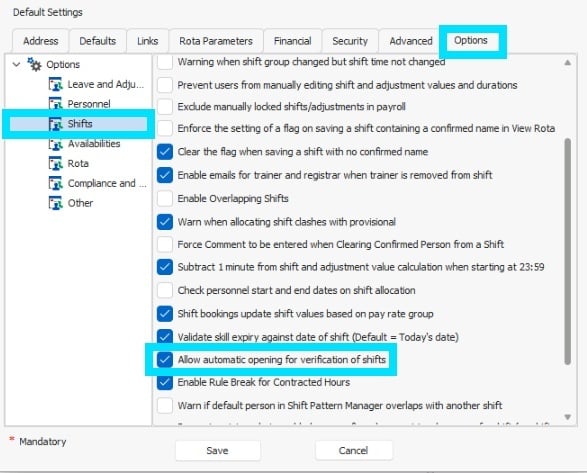Enable Force Comment when Clearing Confirmed Person
587x473 pixels.
click(165, 245)
